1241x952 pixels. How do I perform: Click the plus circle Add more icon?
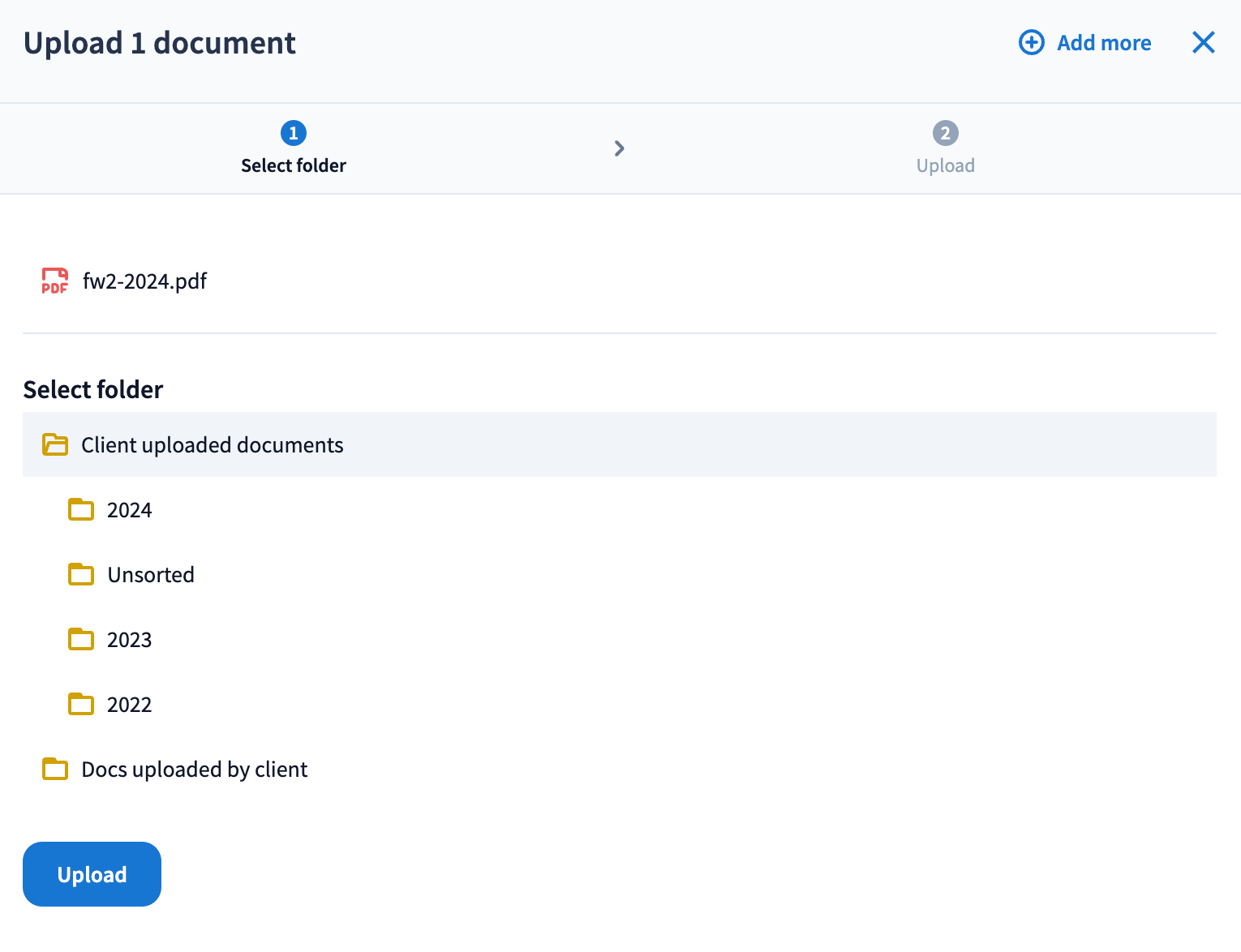(1031, 42)
